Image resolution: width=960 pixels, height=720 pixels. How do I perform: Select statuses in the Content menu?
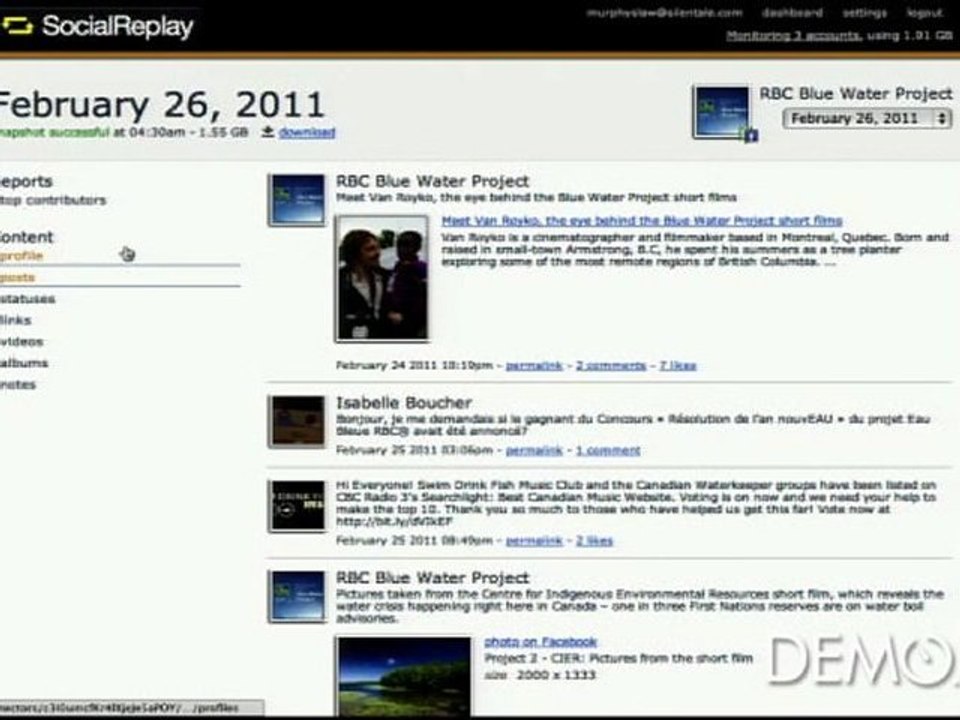[28, 299]
